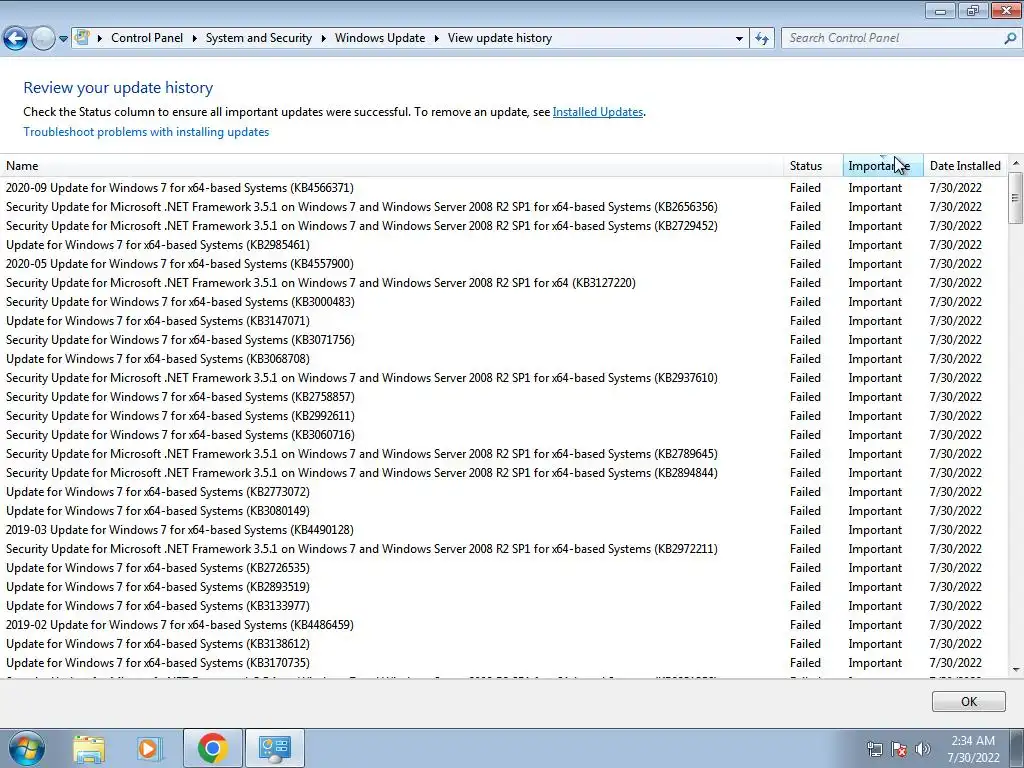Select View update history breadcrumb
This screenshot has height=768, width=1024.
tap(500, 38)
